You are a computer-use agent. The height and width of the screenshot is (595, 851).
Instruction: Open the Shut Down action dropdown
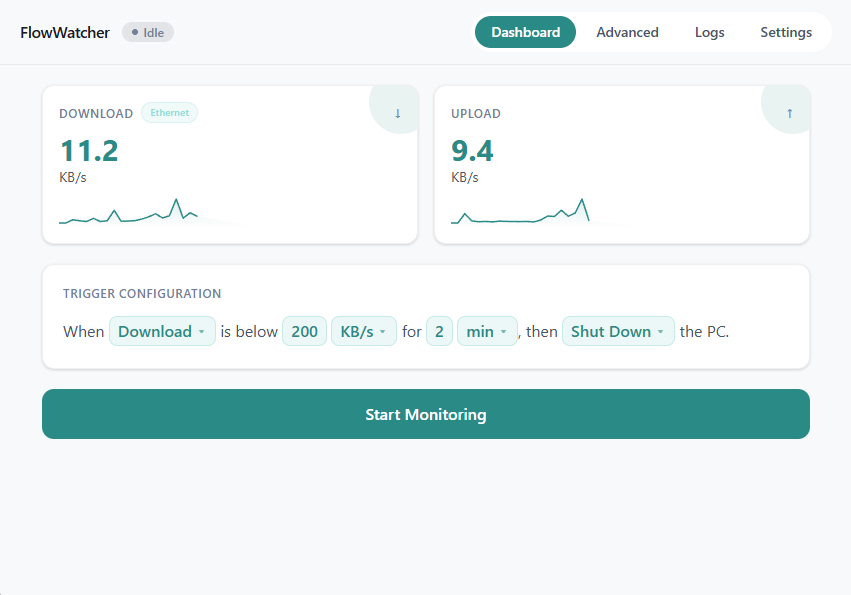[x=617, y=331]
